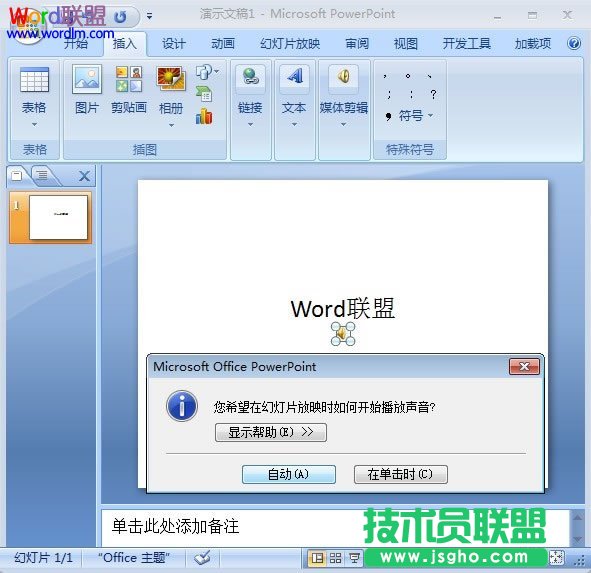Expand the 表格 dropdown arrow
Image resolution: width=591 pixels, height=573 pixels.
(x=34, y=124)
